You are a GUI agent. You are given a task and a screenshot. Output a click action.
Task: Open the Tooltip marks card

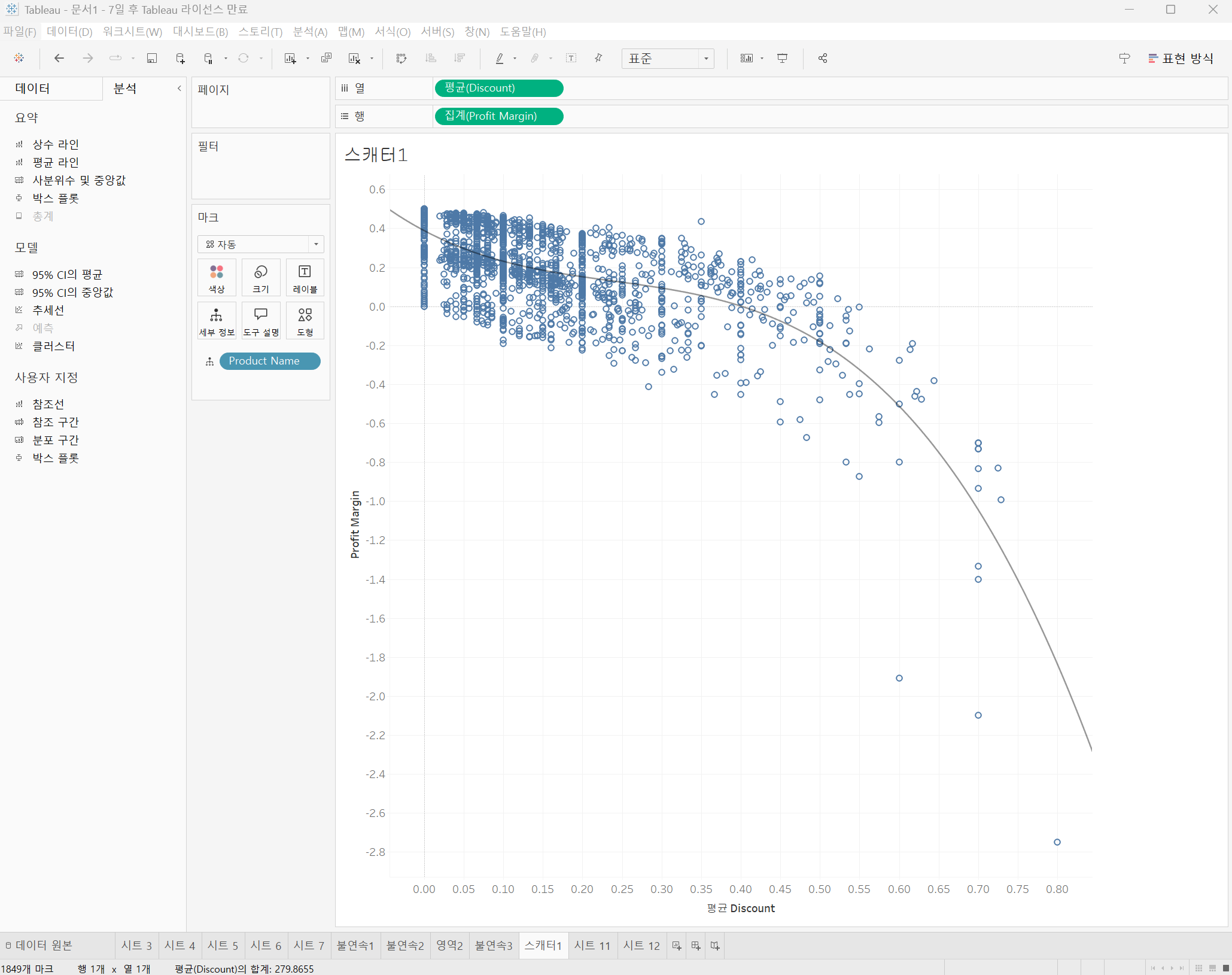261,321
